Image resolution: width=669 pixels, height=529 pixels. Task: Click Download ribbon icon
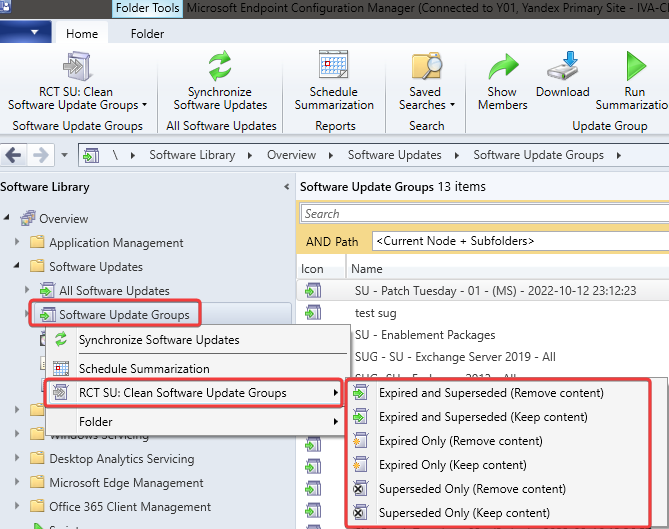click(x=563, y=66)
